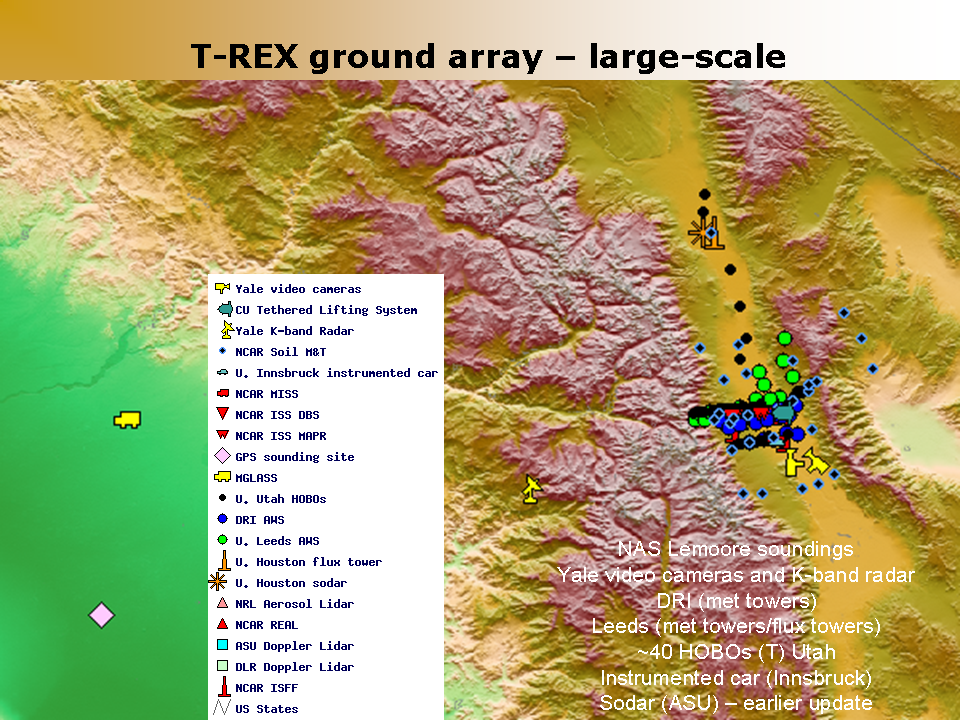Select the NCAR ISFF red tower legend icon
This screenshot has width=960, height=720.
[225, 686]
